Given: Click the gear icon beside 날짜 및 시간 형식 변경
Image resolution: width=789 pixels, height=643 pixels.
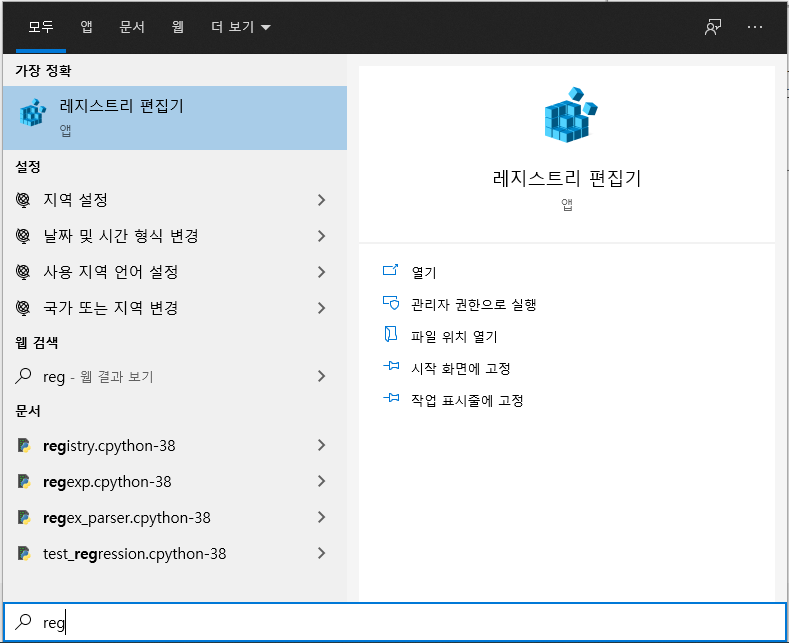Looking at the screenshot, I should pyautogui.click(x=23, y=236).
